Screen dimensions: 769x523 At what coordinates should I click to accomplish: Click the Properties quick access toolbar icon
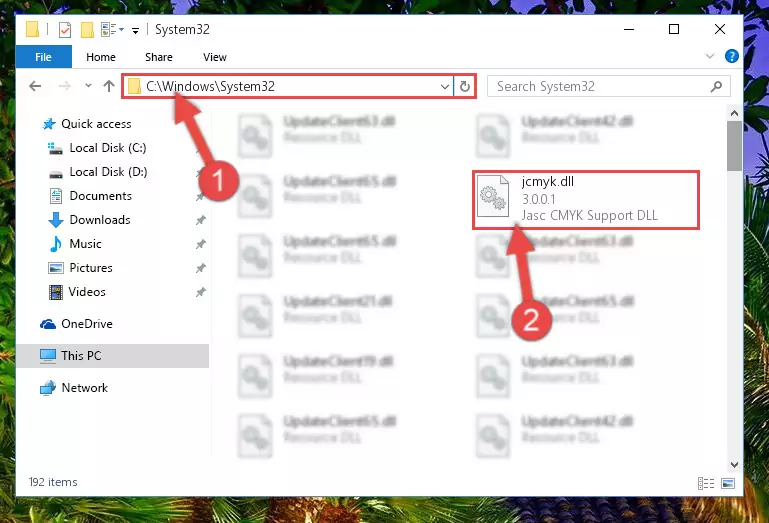[65, 30]
